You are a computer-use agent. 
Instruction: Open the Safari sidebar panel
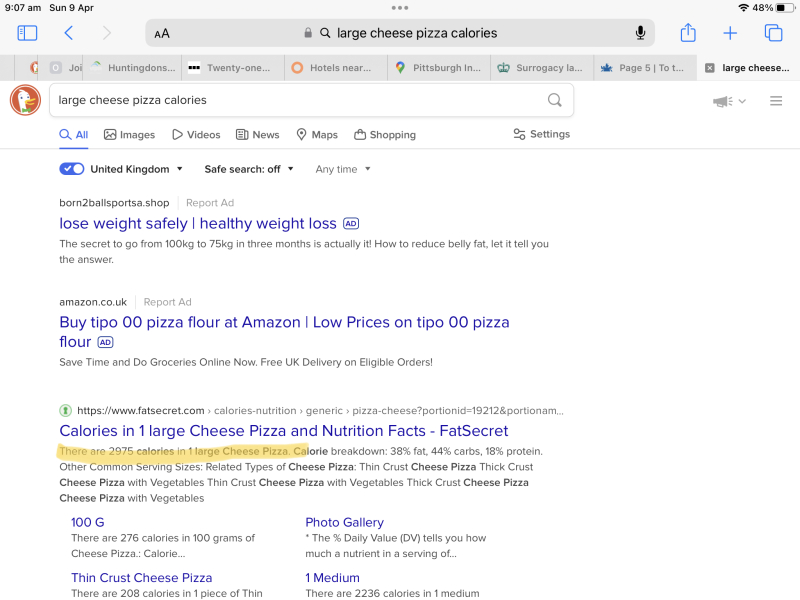click(27, 33)
